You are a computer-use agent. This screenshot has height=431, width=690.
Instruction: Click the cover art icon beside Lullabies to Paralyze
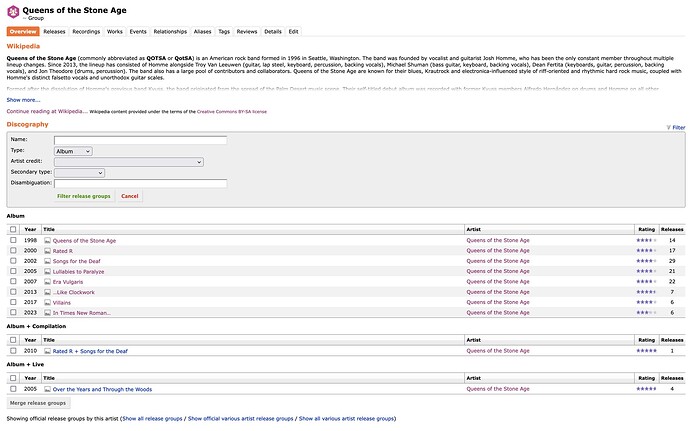coord(48,272)
